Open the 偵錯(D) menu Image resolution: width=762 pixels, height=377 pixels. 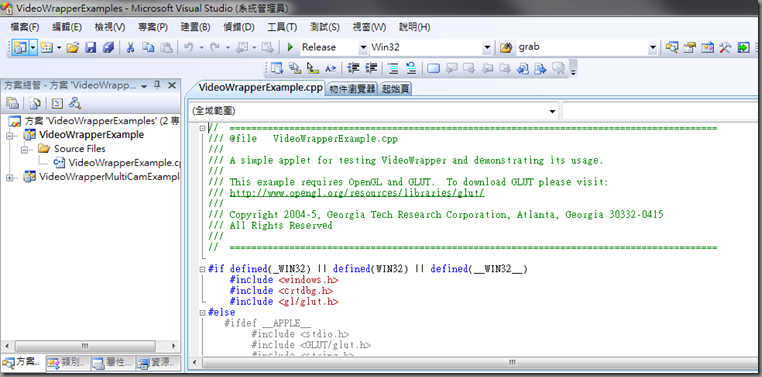point(239,27)
